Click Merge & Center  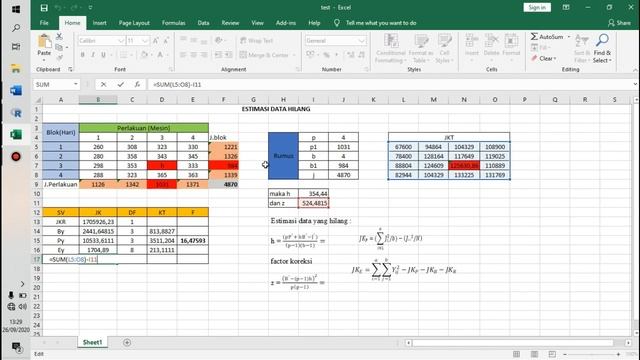pyautogui.click(x=266, y=55)
